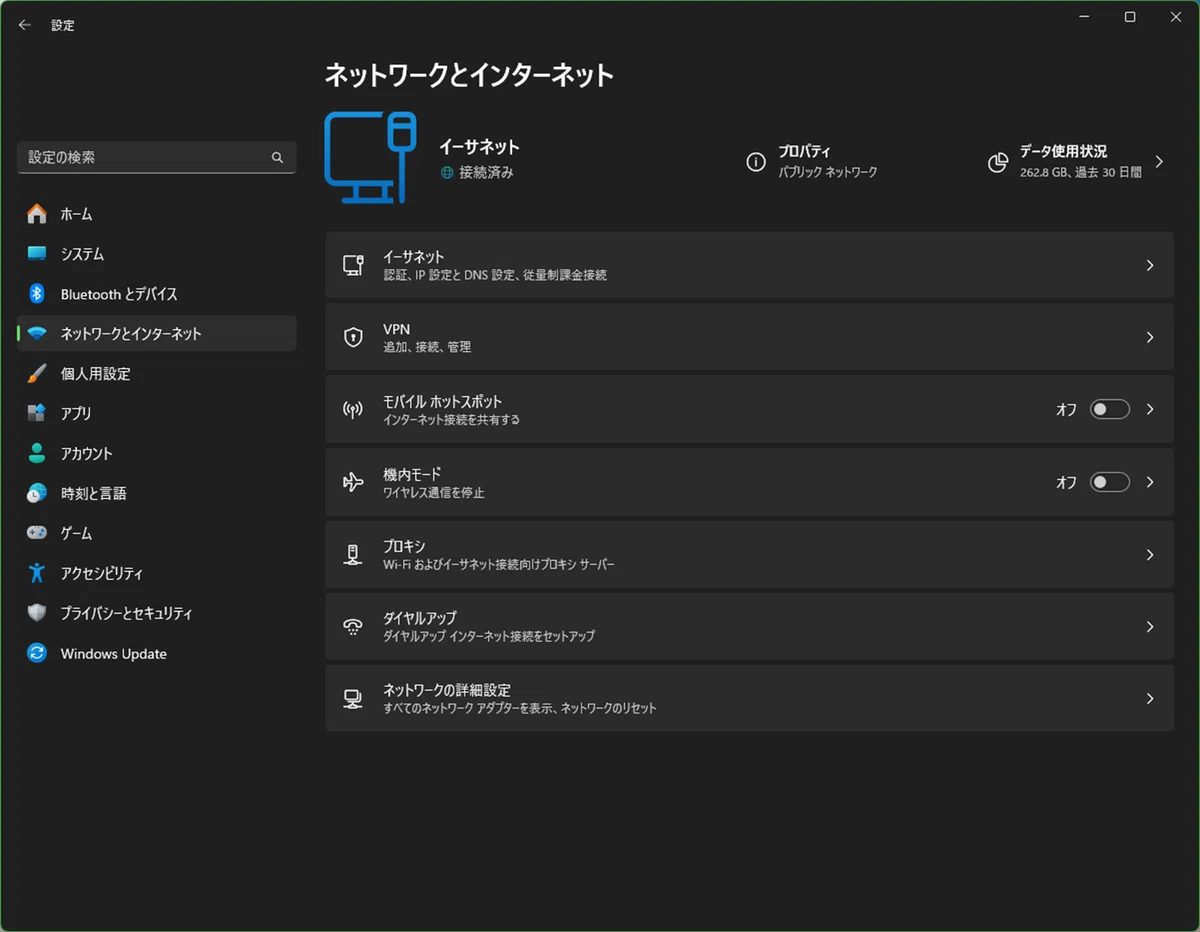The width and height of the screenshot is (1200, 932).
Task: Select アカウント in the sidebar
Action: click(x=157, y=453)
